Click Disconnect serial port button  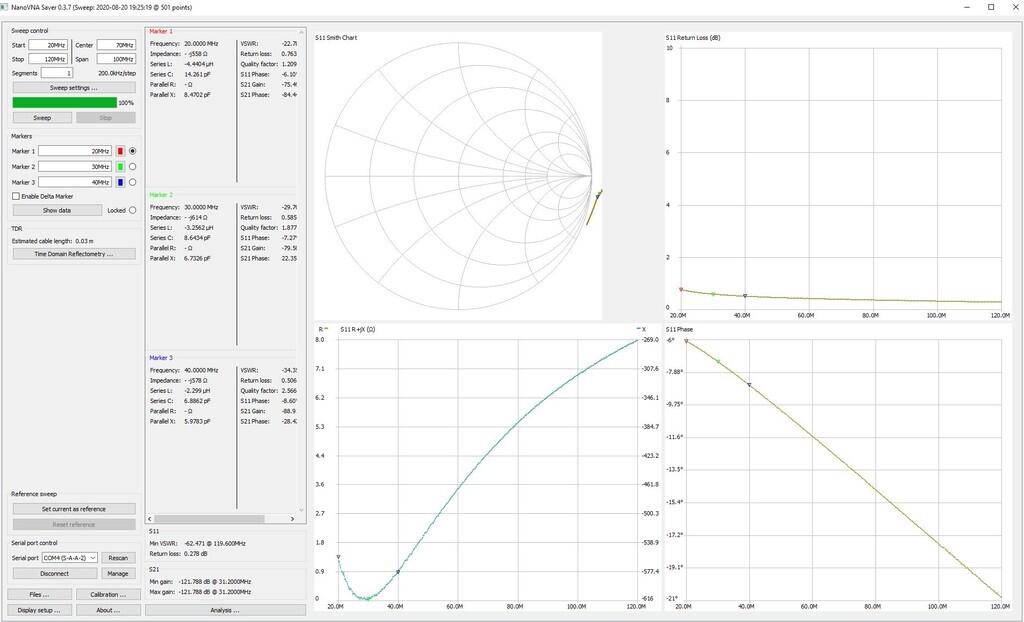pyautogui.click(x=54, y=574)
